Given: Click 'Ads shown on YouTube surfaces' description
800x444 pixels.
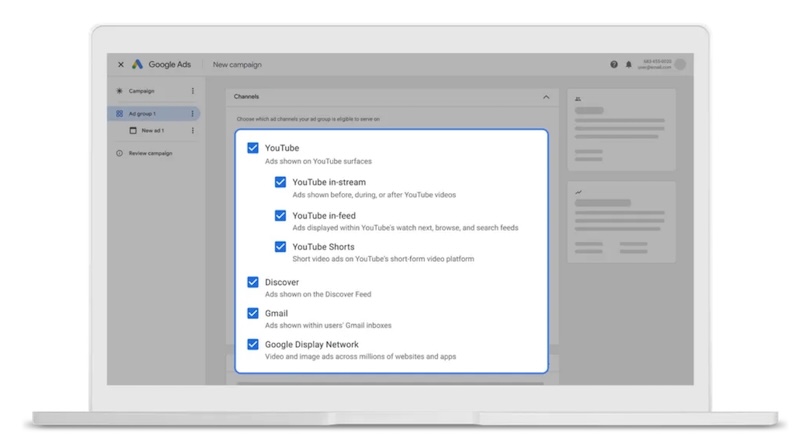Looking at the screenshot, I should tap(318, 161).
